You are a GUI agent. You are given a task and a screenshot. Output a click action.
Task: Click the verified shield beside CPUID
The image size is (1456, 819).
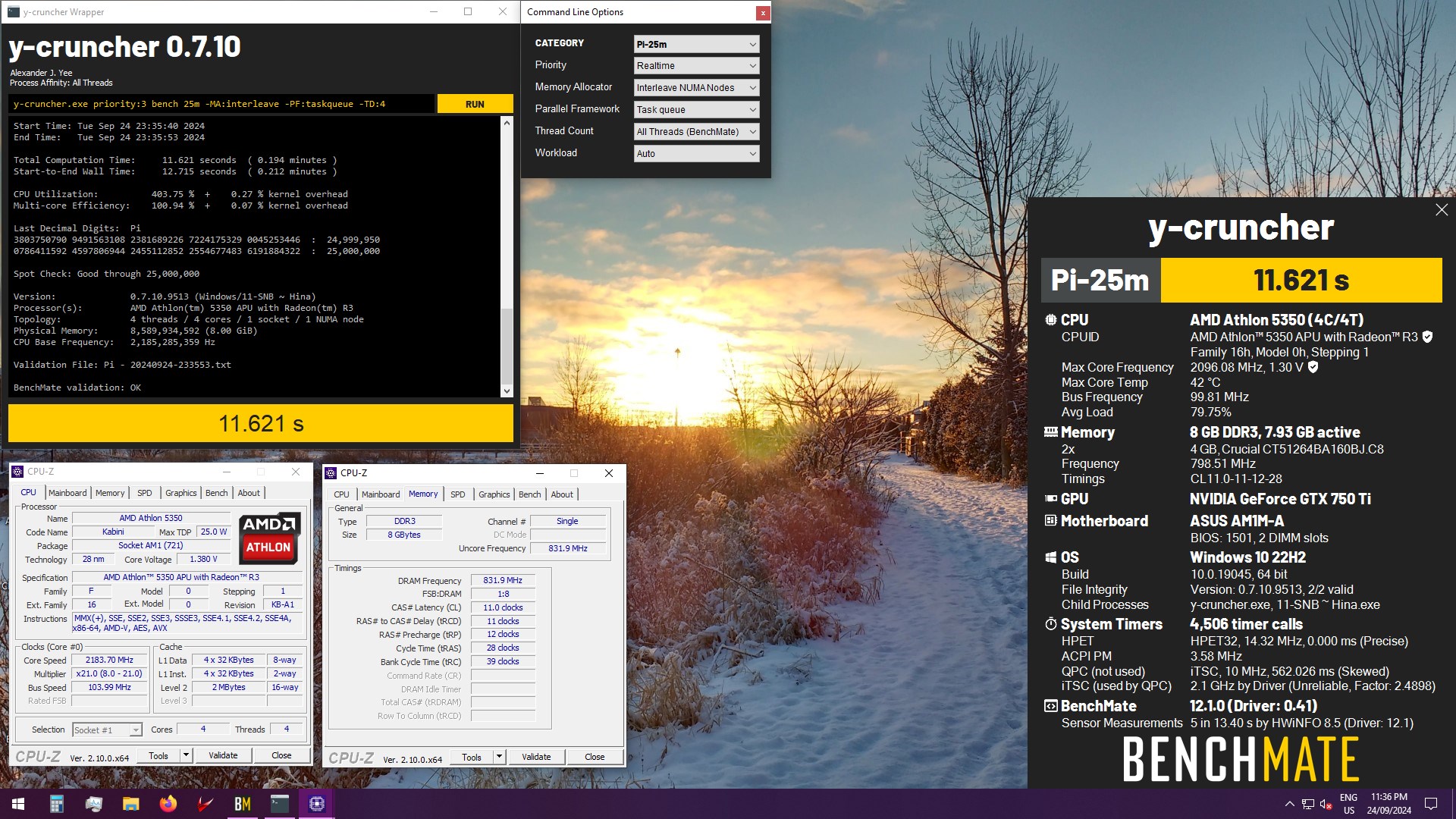[x=1427, y=337]
